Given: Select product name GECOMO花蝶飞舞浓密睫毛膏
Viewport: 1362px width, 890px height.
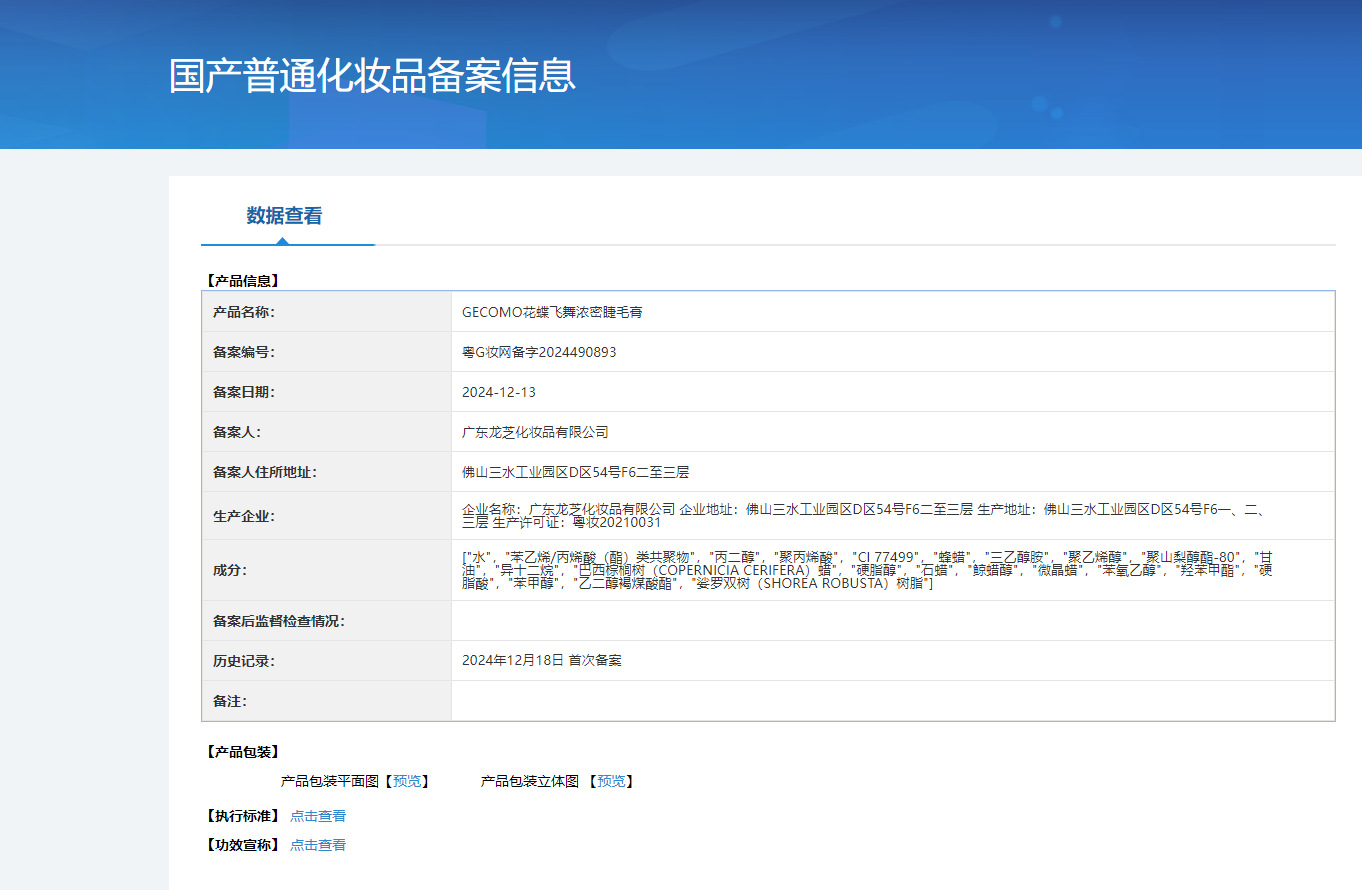Looking at the screenshot, I should (x=552, y=312).
